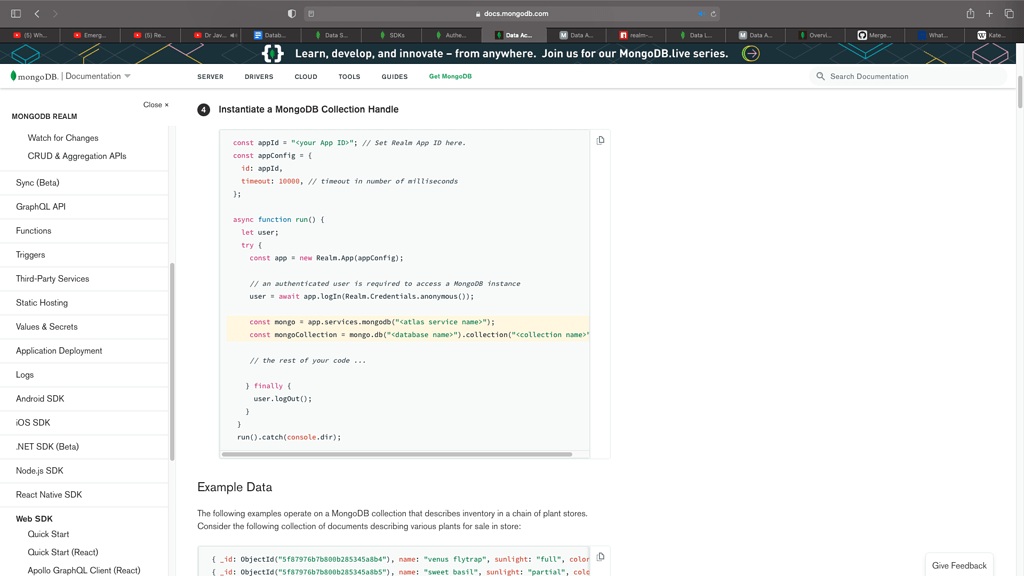
Task: Copy the collection handle code snippet
Action: point(600,141)
